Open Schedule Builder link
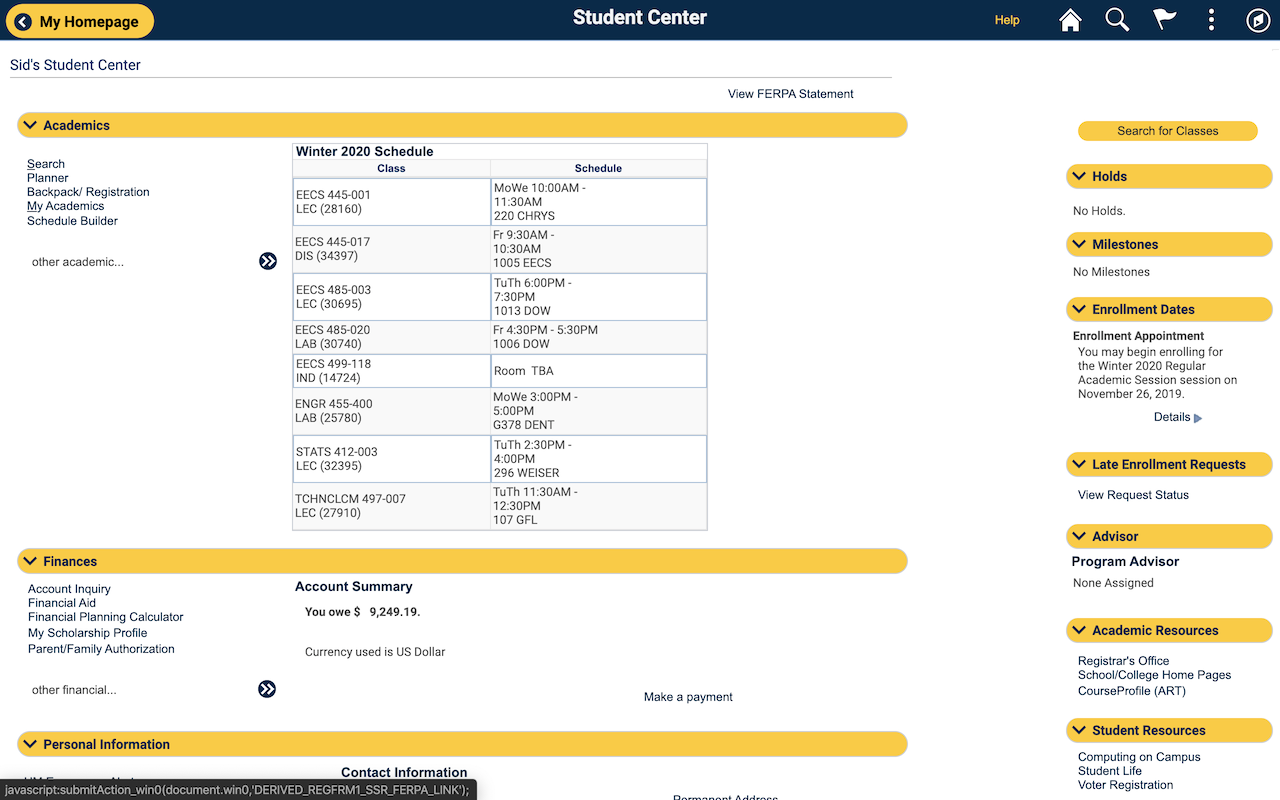1280x800 pixels. click(x=72, y=221)
